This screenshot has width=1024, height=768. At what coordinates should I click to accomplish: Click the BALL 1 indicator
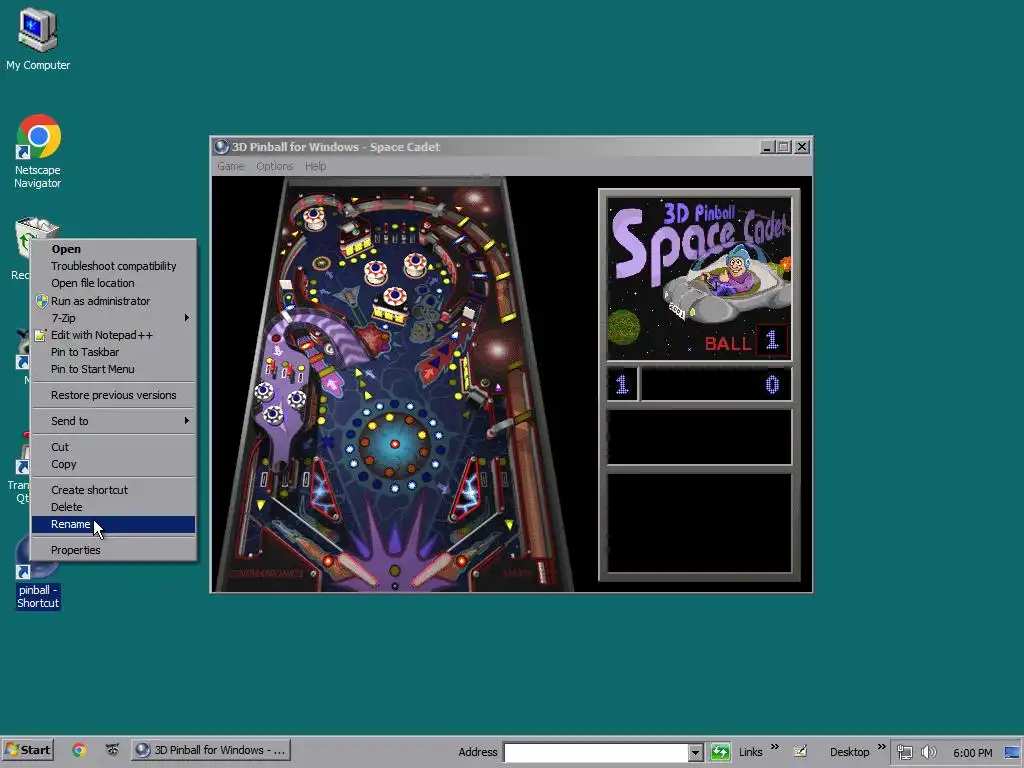coord(746,341)
